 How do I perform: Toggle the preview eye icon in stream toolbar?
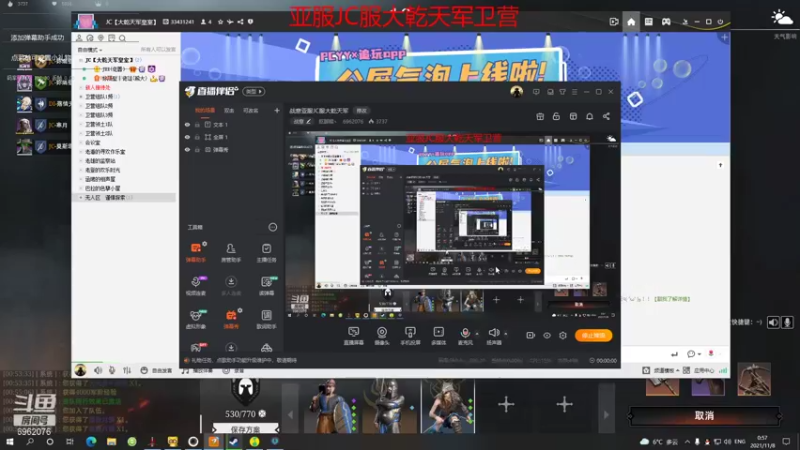(547, 335)
